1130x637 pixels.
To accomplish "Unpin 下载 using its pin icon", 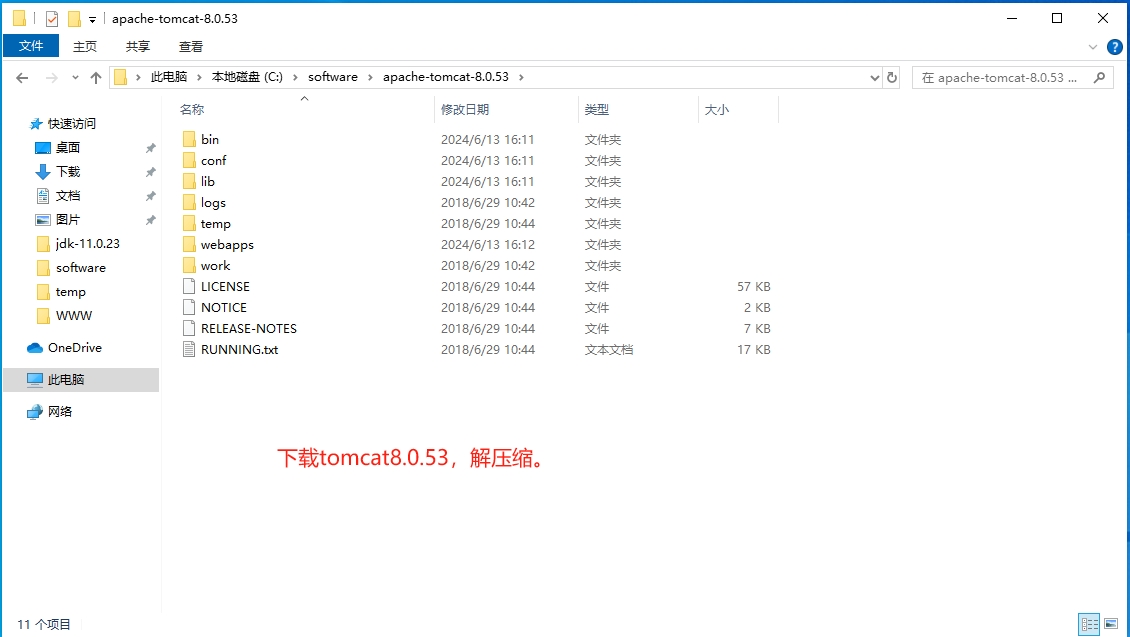I will tap(151, 172).
